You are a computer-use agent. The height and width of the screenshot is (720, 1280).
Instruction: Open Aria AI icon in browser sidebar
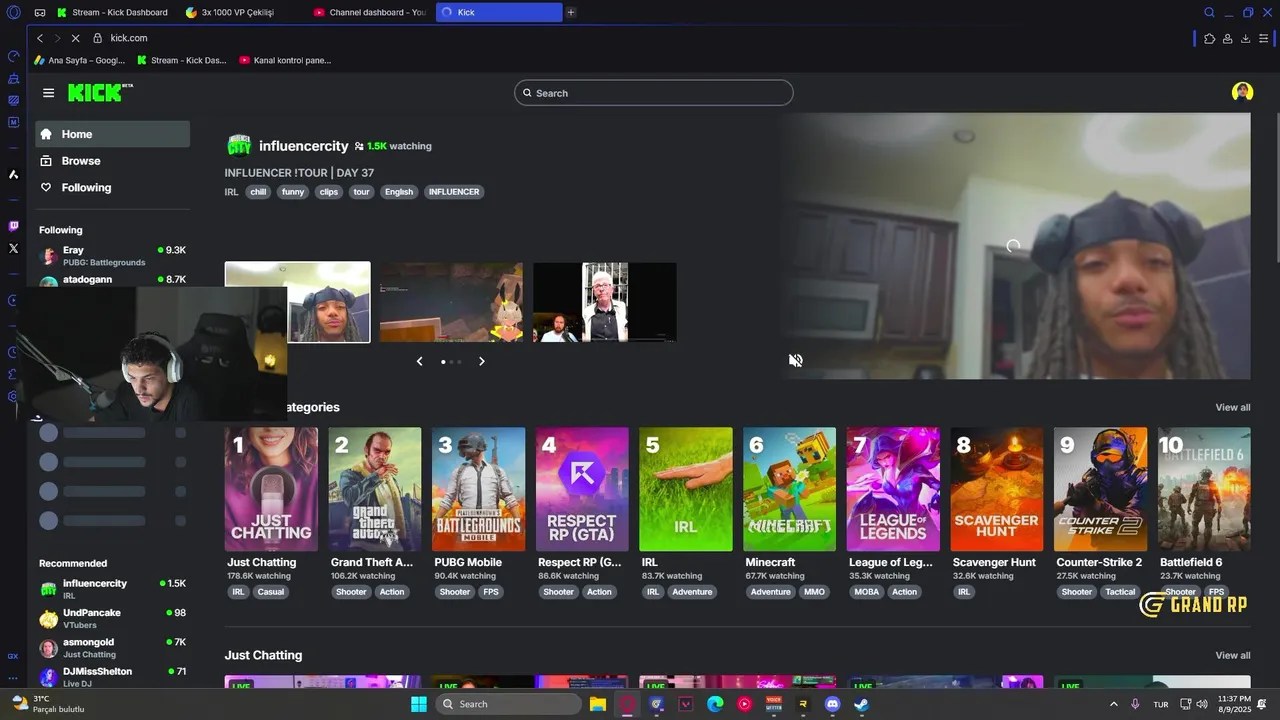click(x=13, y=174)
